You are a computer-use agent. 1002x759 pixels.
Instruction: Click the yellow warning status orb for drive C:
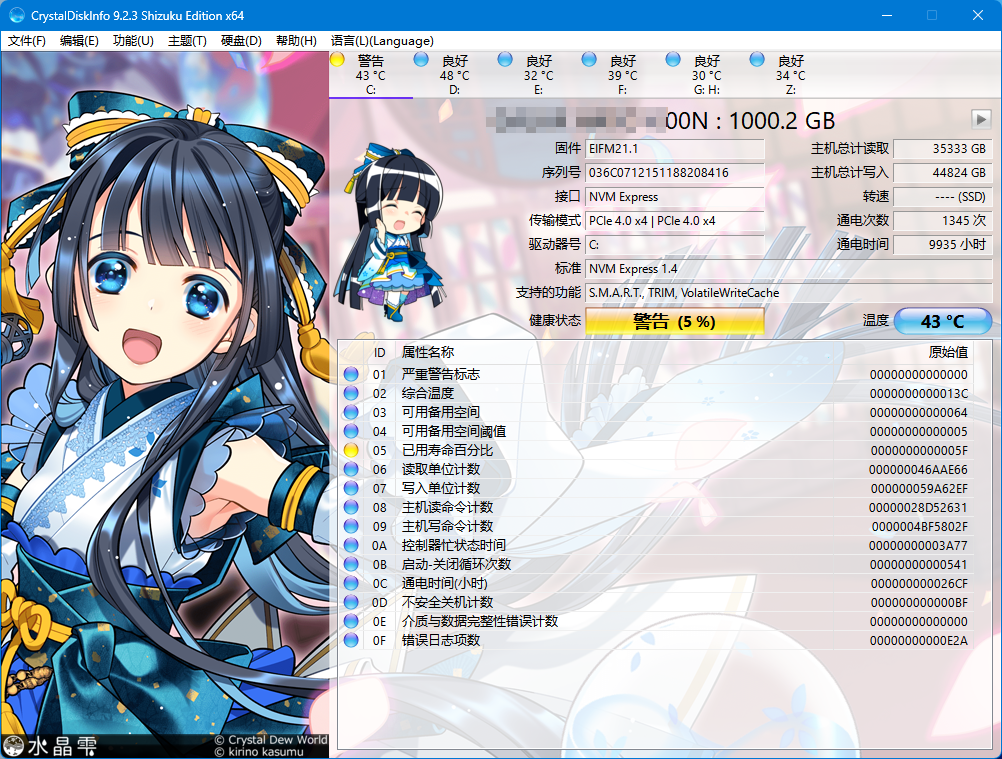tap(337, 60)
